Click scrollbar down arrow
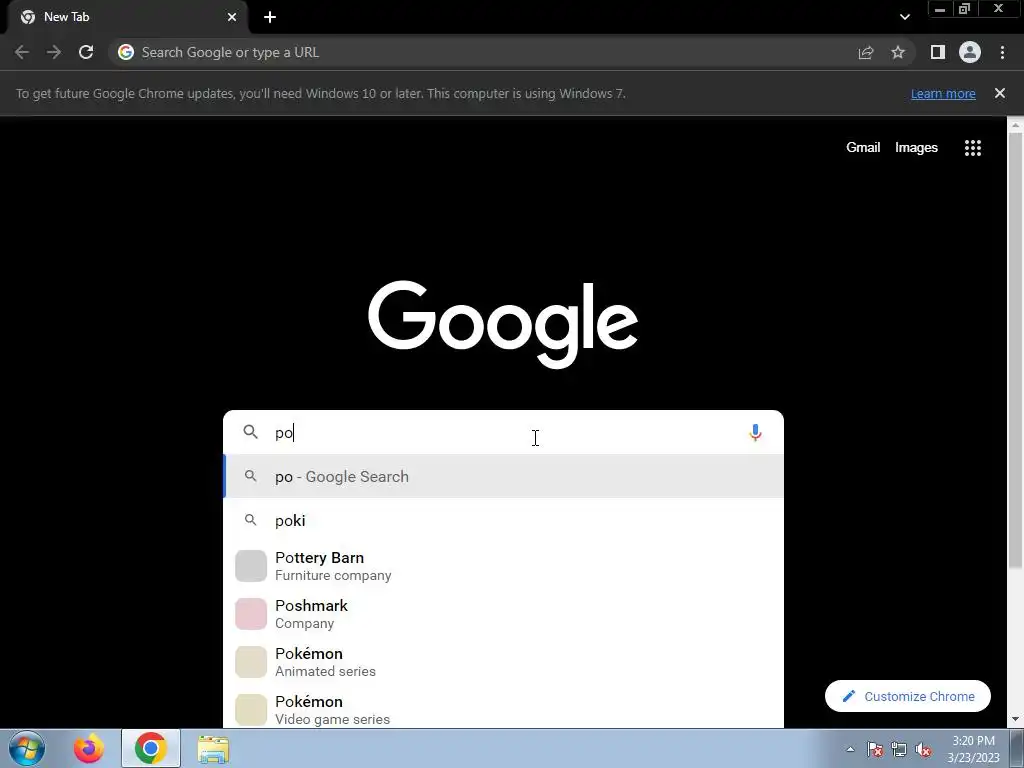 (x=1015, y=720)
